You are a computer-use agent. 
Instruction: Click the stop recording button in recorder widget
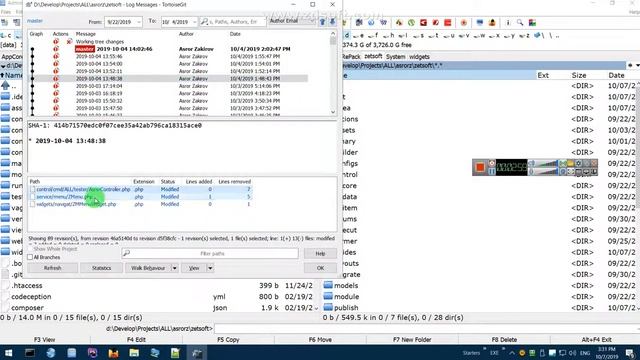pos(480,167)
